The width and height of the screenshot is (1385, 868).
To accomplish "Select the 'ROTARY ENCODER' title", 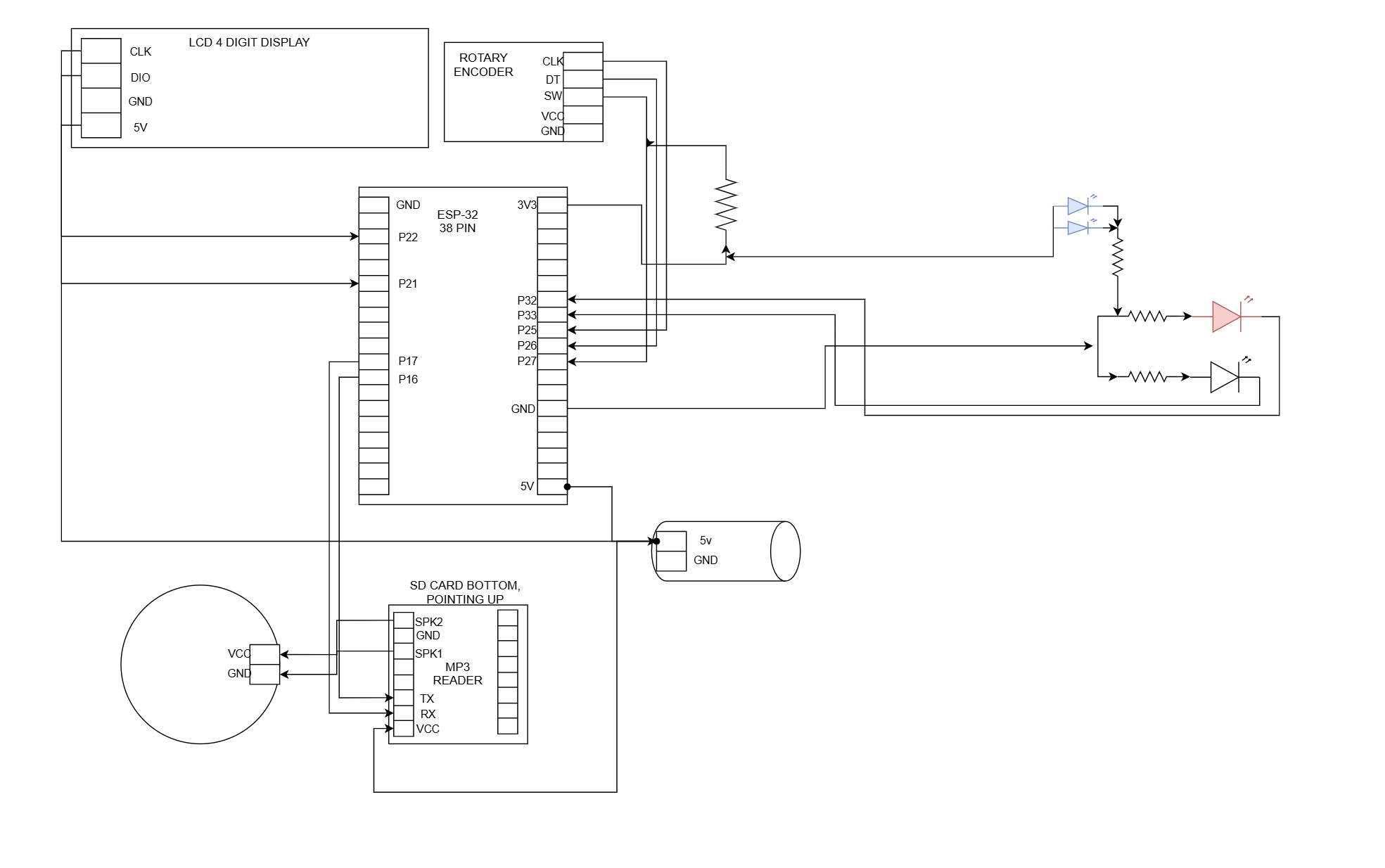I will pos(483,65).
